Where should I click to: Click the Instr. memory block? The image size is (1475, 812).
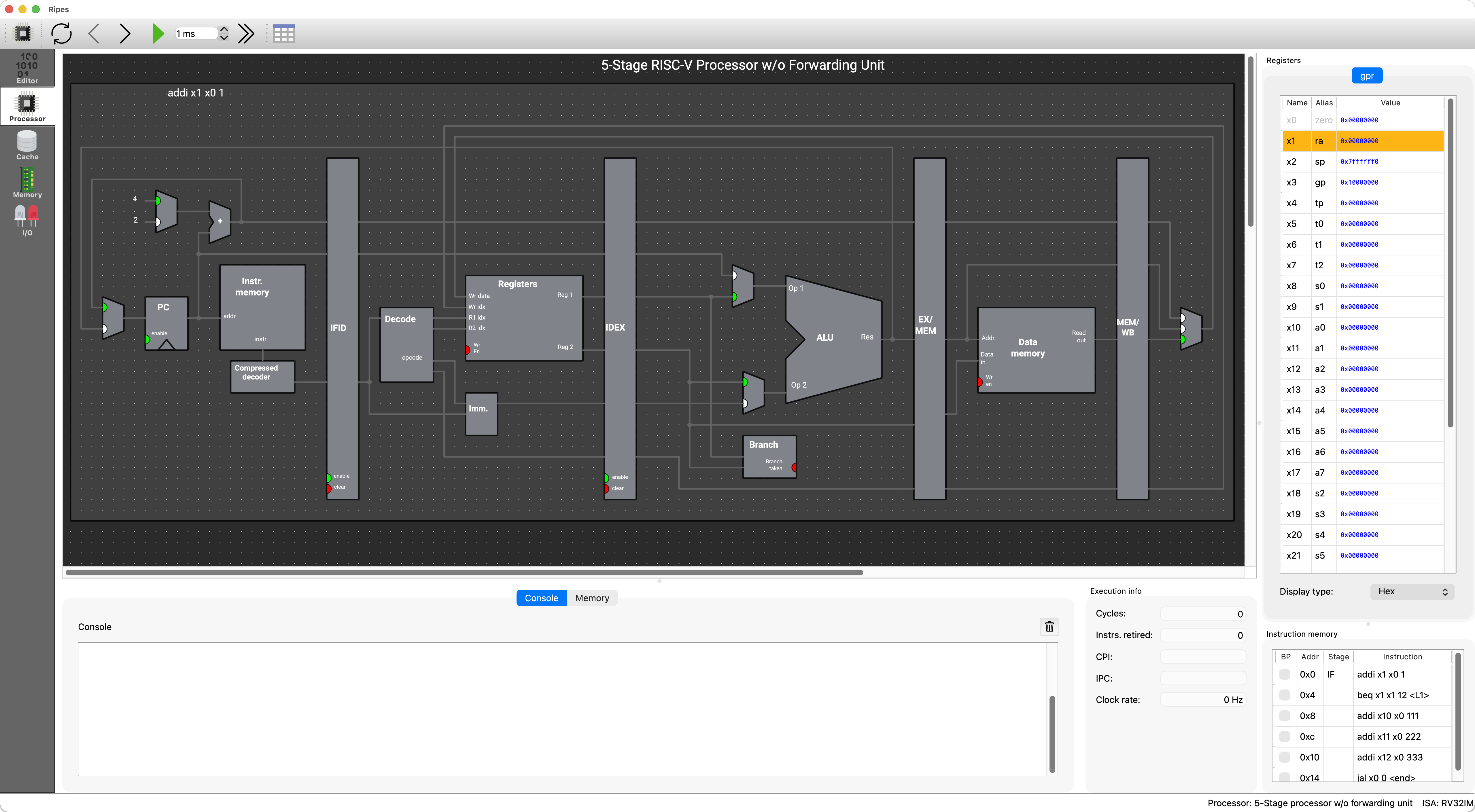[262, 307]
